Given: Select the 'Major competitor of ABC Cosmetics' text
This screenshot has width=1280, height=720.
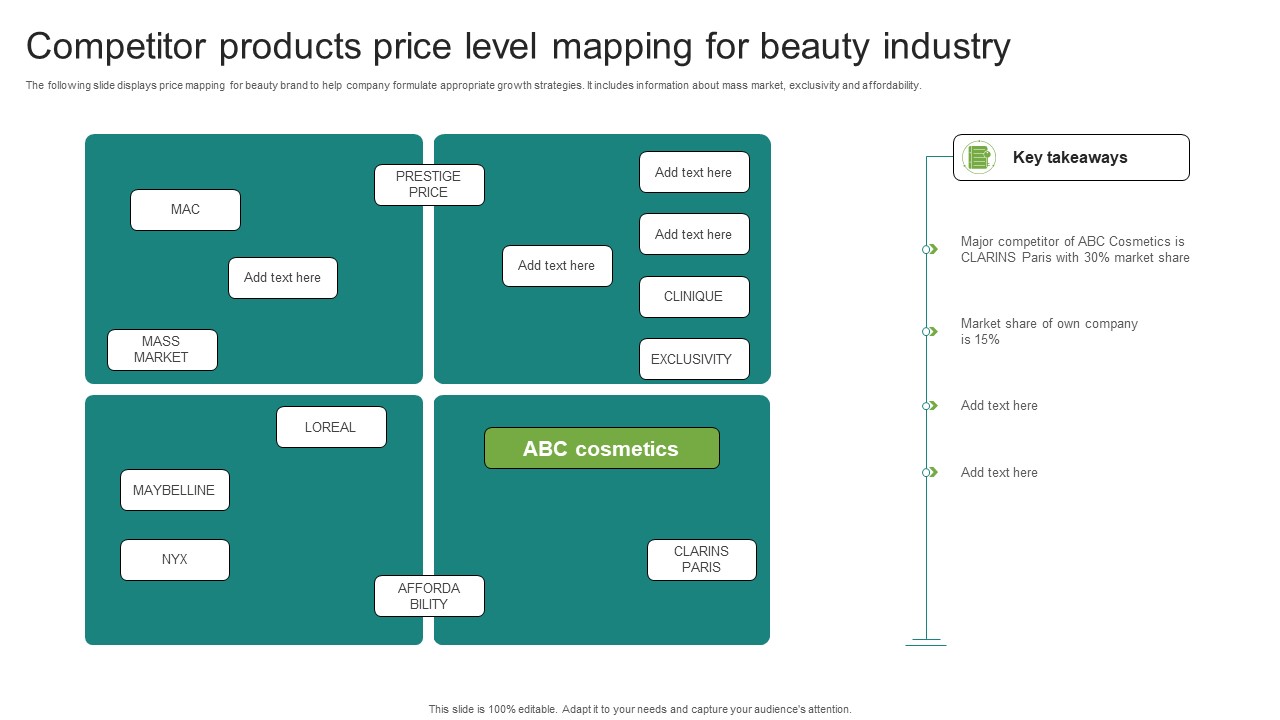Looking at the screenshot, I should (1075, 249).
